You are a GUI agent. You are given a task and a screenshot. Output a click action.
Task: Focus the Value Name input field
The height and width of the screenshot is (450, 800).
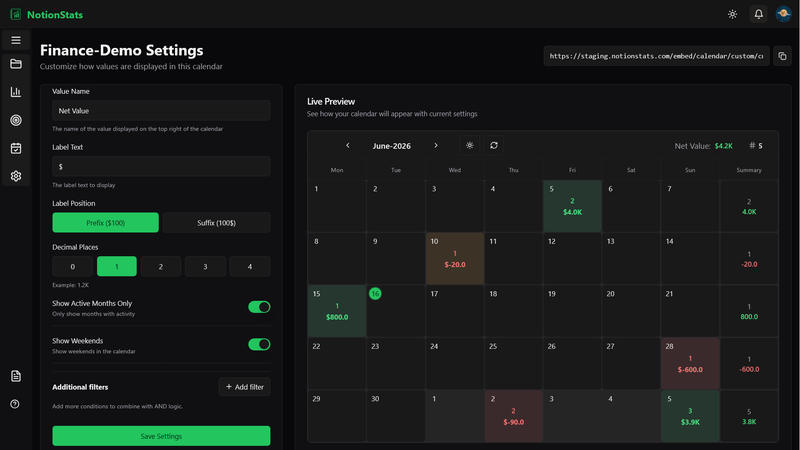coord(161,111)
